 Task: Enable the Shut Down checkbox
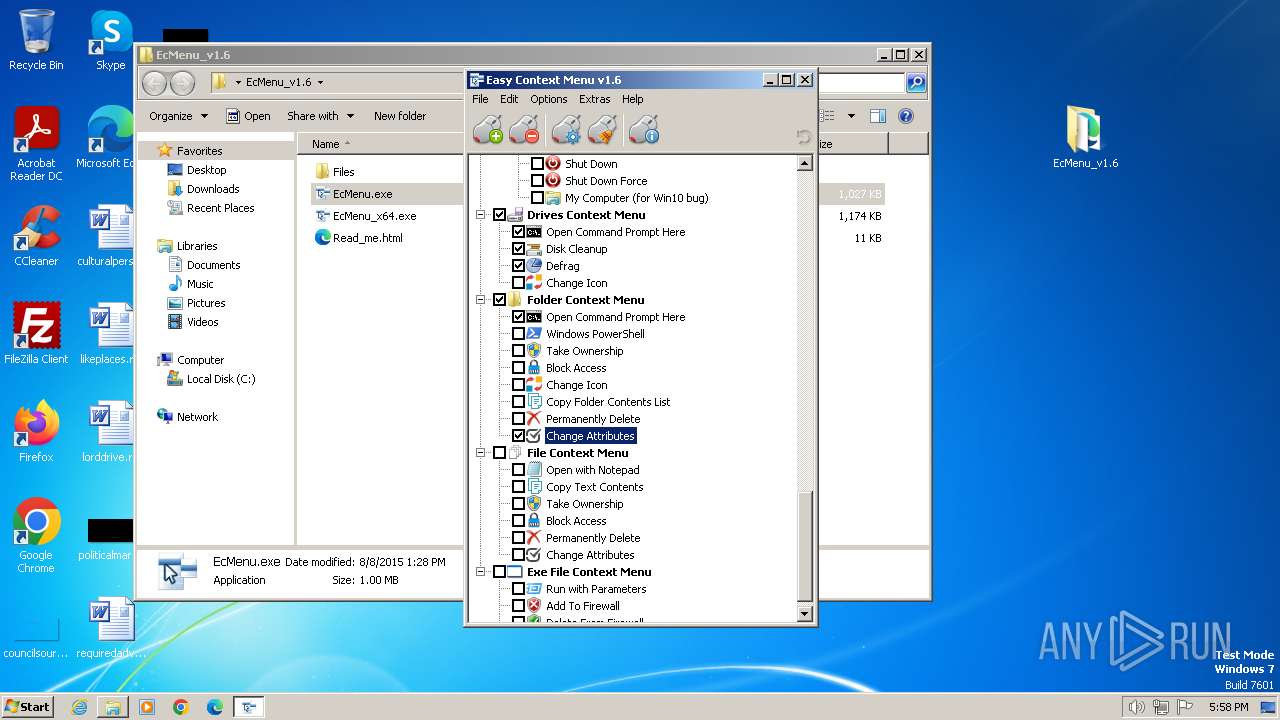537,164
